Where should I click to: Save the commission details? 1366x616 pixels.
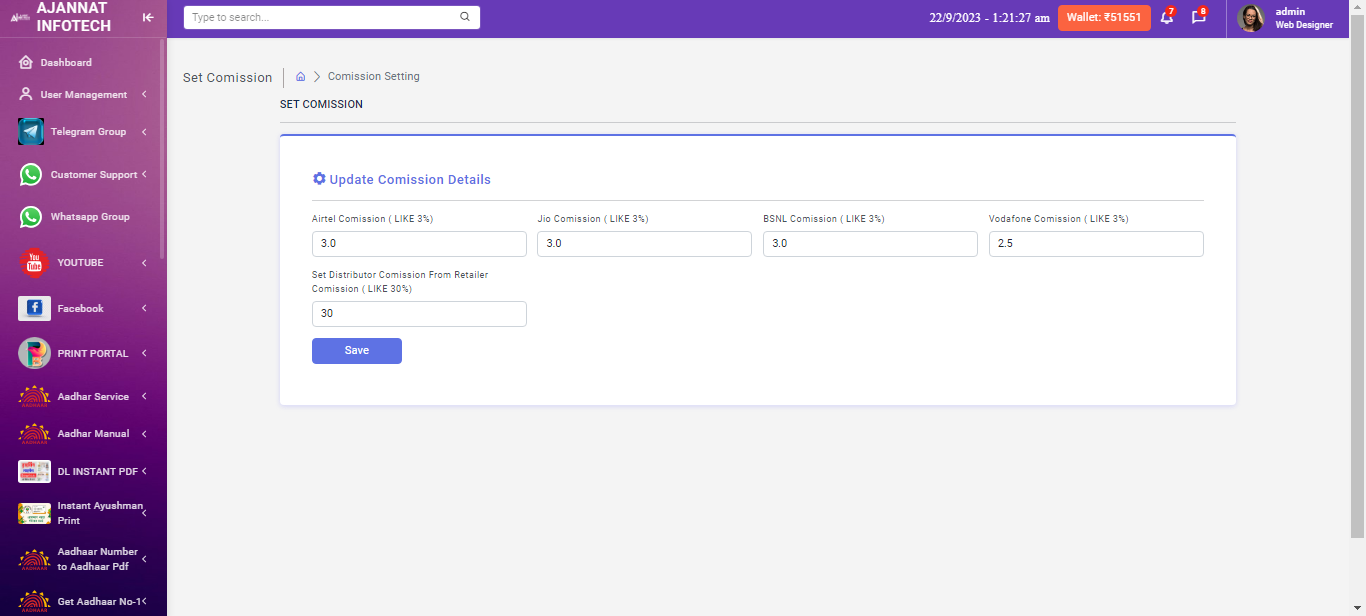(x=357, y=351)
